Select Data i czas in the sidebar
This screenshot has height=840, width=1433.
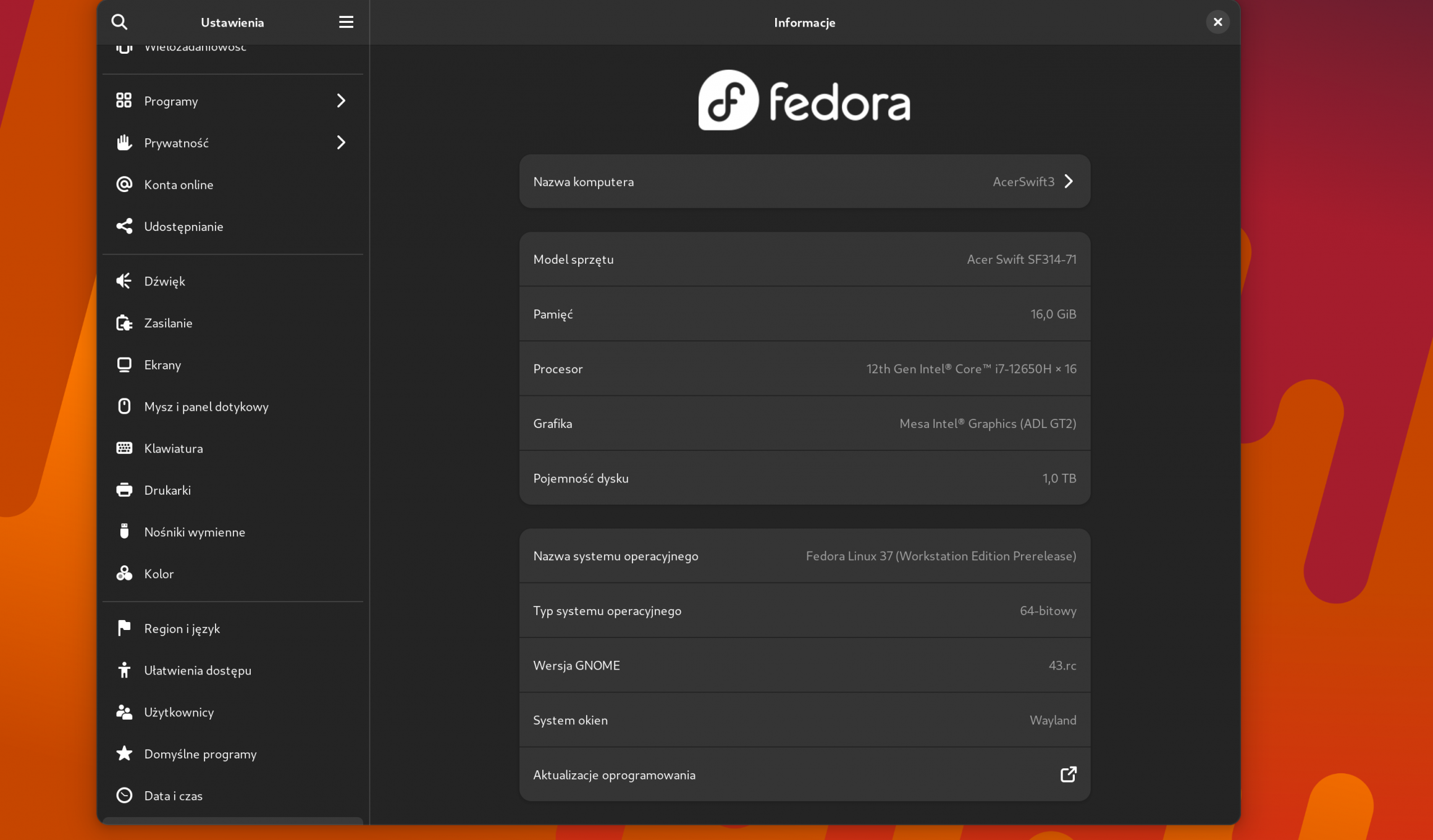(x=174, y=796)
